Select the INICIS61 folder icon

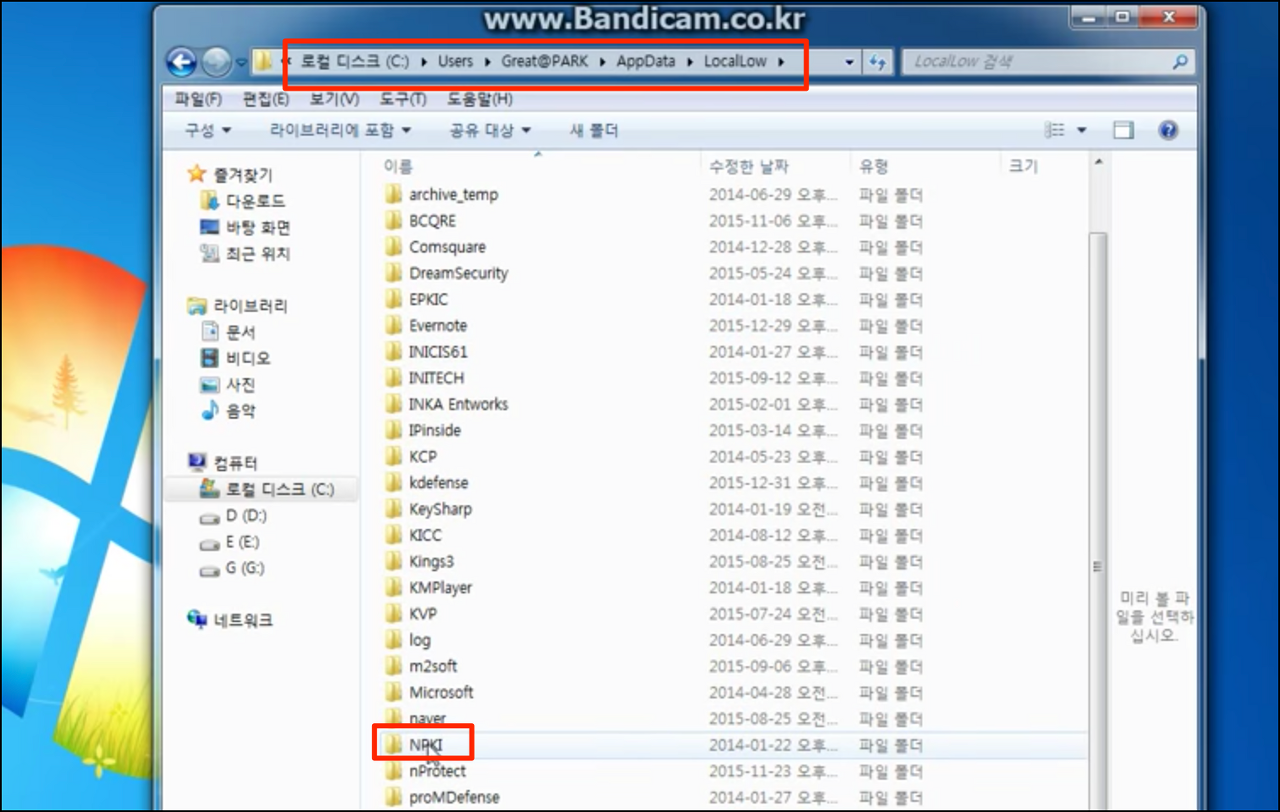[393, 351]
